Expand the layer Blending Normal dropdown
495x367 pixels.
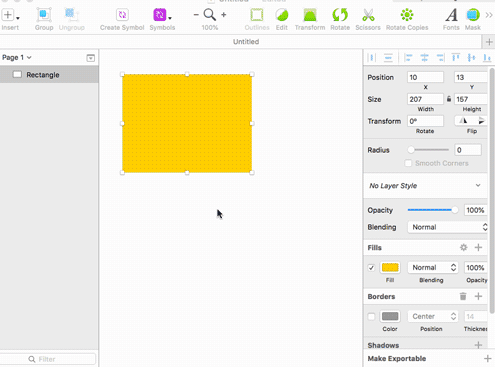tap(448, 227)
